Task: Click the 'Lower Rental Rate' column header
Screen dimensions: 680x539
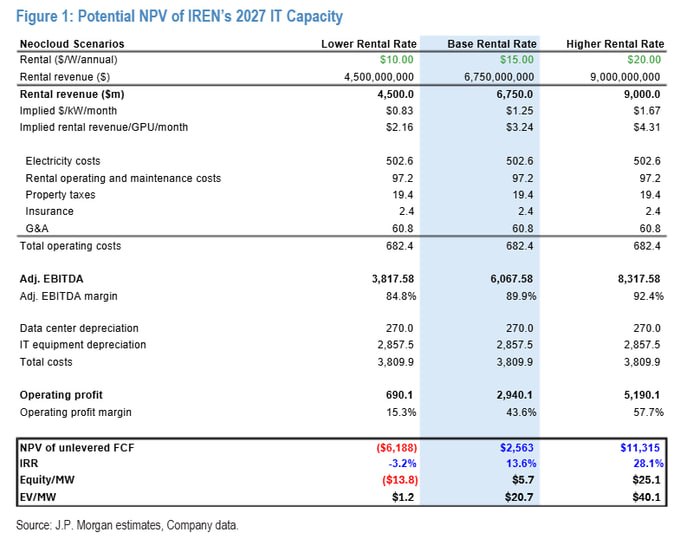Action: click(x=369, y=44)
